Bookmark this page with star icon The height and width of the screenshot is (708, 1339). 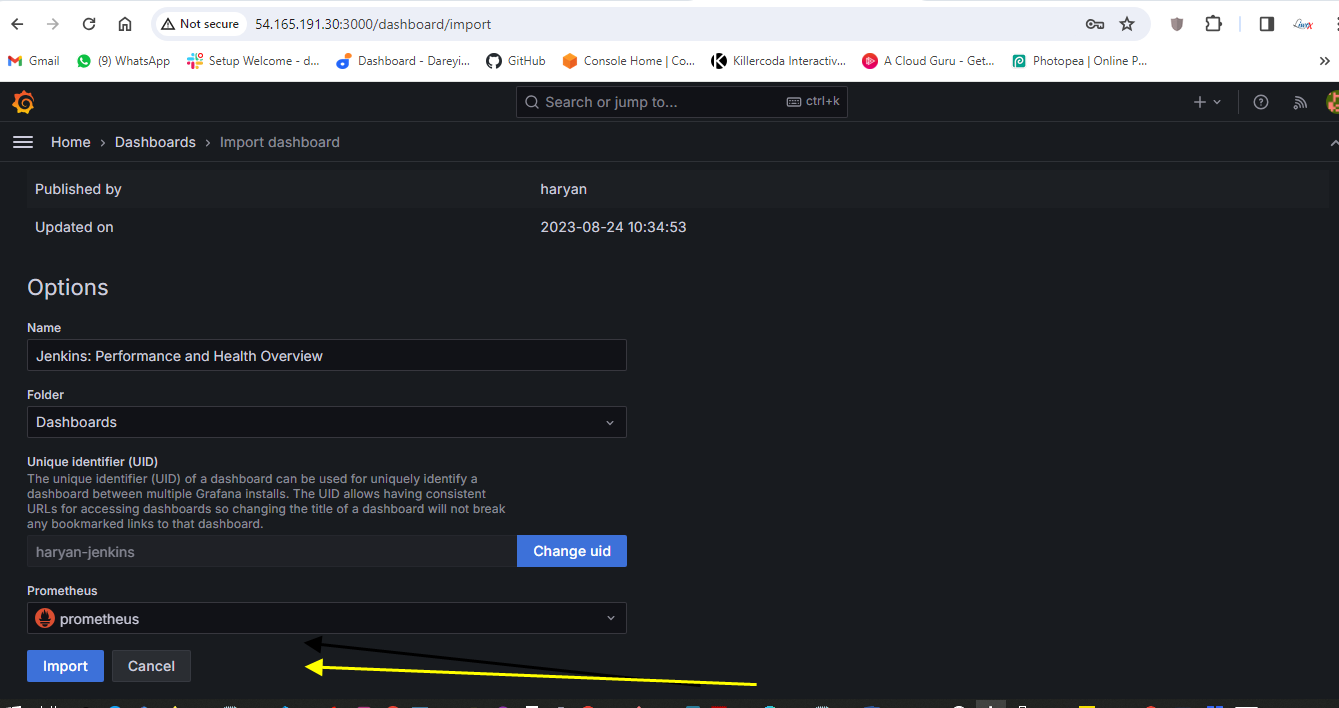pos(1127,24)
